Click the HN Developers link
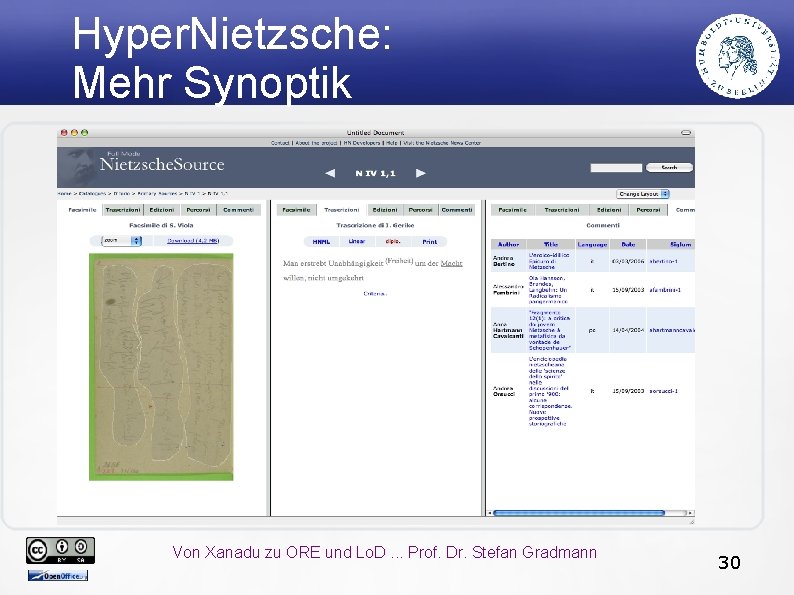The height and width of the screenshot is (595, 794). click(x=363, y=143)
